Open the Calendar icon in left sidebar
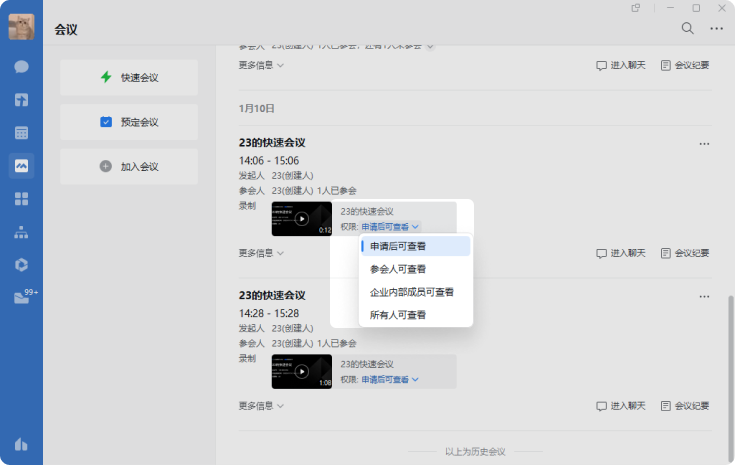 click(x=21, y=132)
